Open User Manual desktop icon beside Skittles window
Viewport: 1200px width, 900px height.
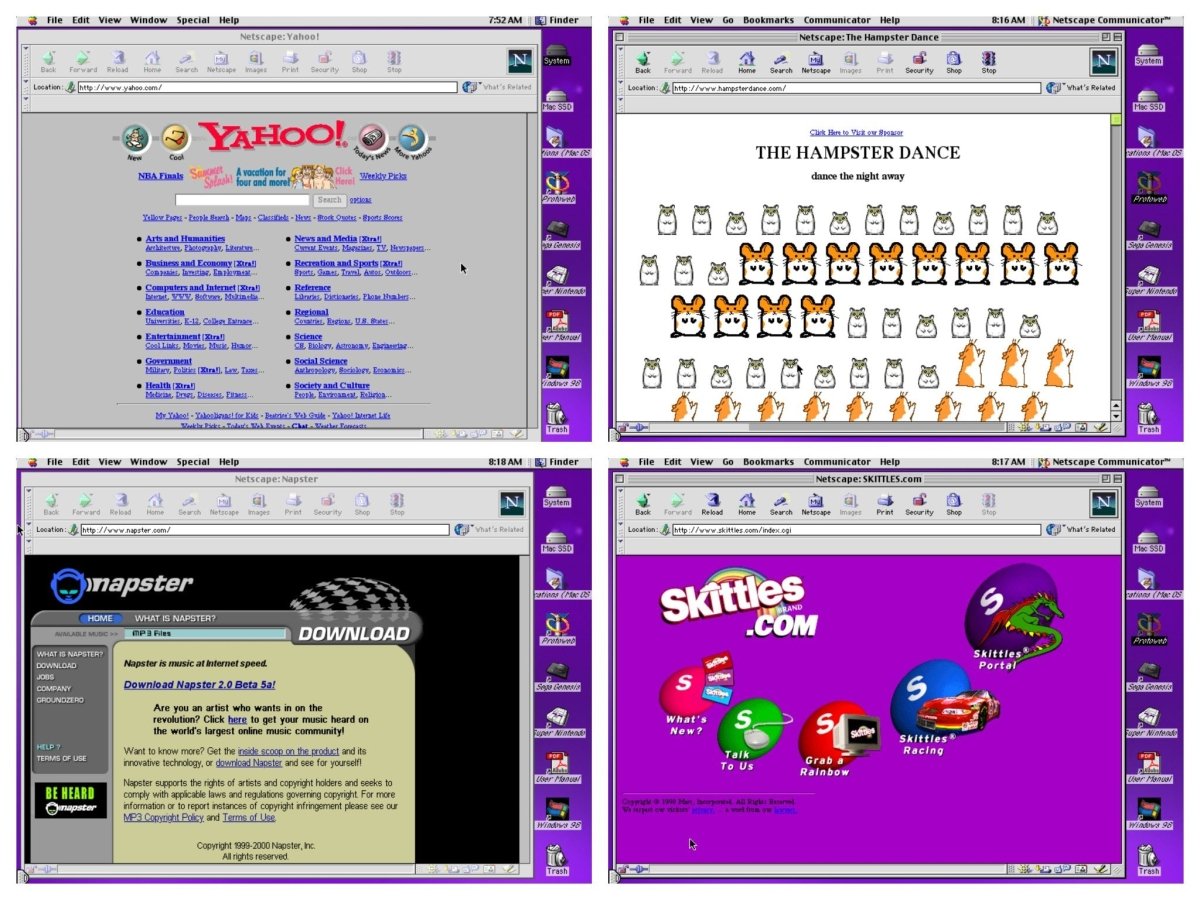pos(1149,765)
